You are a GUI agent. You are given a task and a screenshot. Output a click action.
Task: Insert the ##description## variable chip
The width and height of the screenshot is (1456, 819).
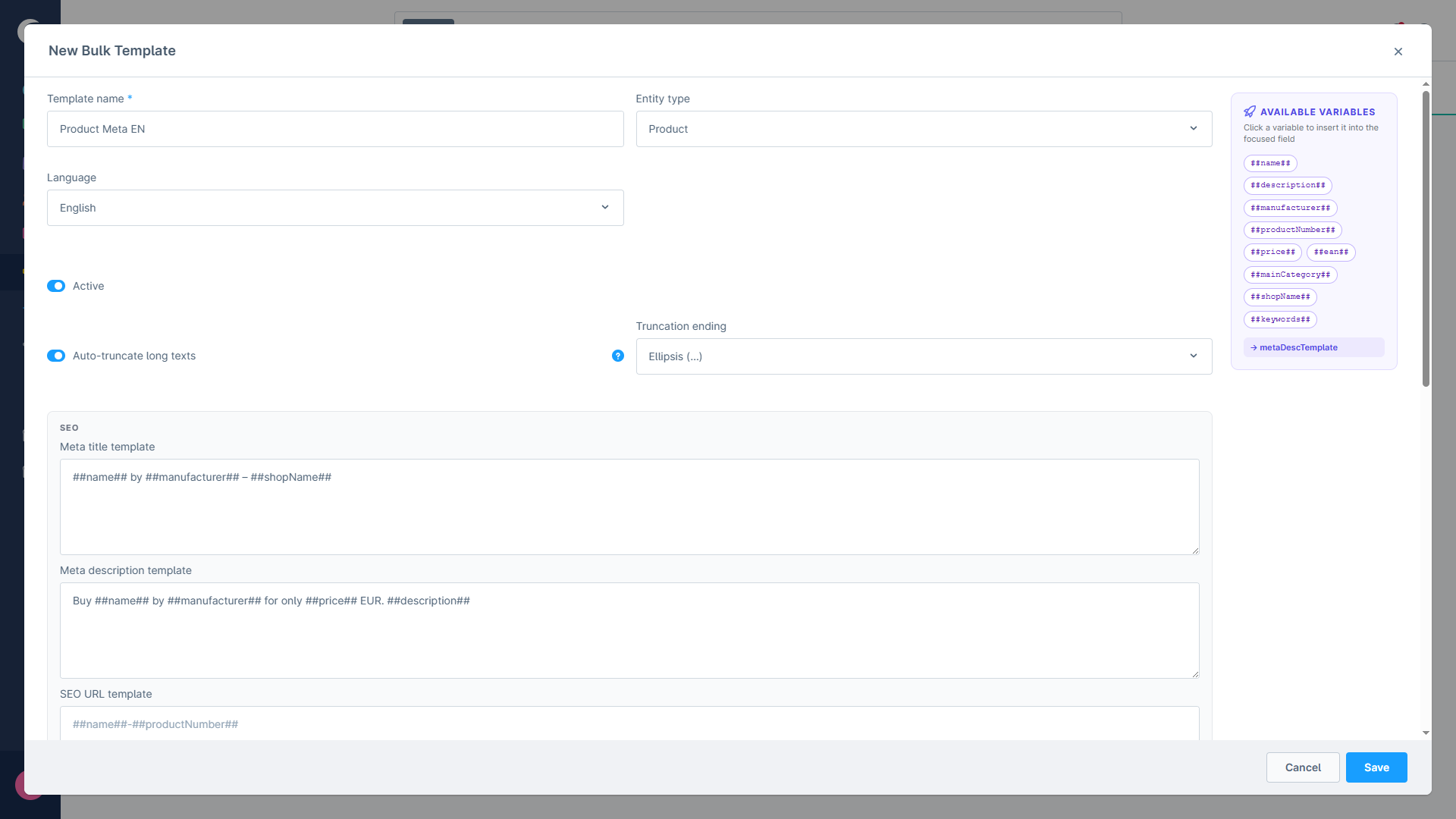tap(1288, 185)
